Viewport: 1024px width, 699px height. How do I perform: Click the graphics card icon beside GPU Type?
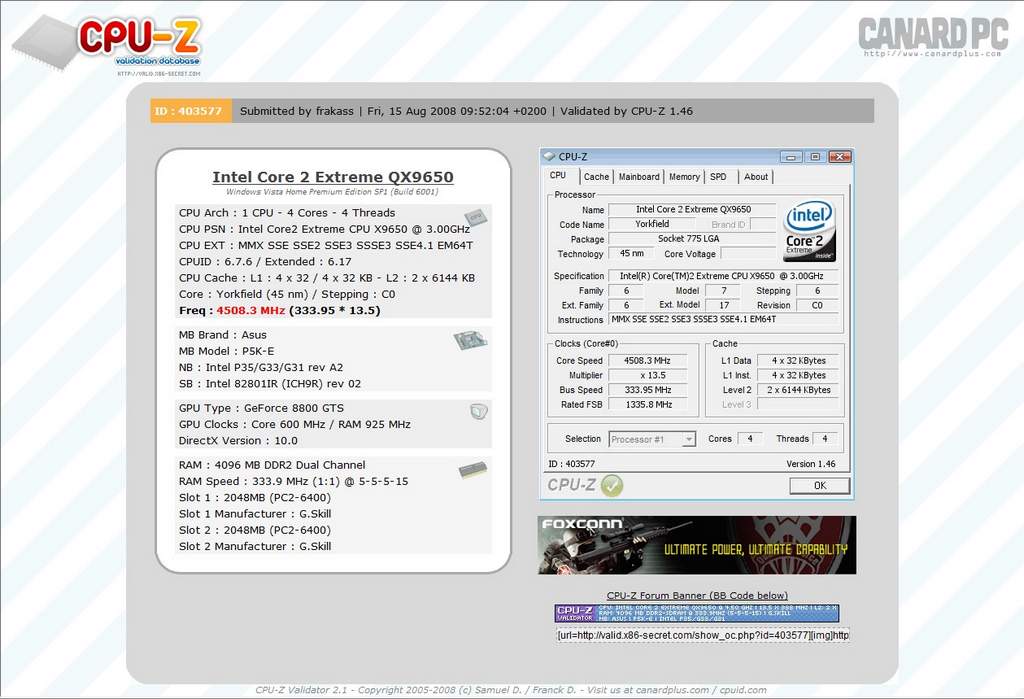[x=479, y=412]
